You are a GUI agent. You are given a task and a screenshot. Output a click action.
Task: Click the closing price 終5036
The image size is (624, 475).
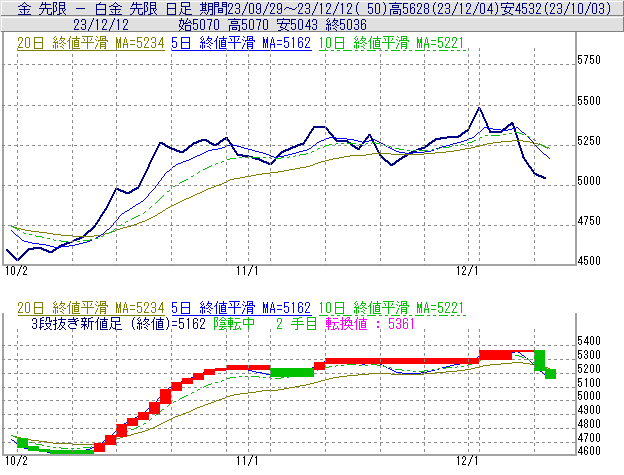[x=346, y=25]
